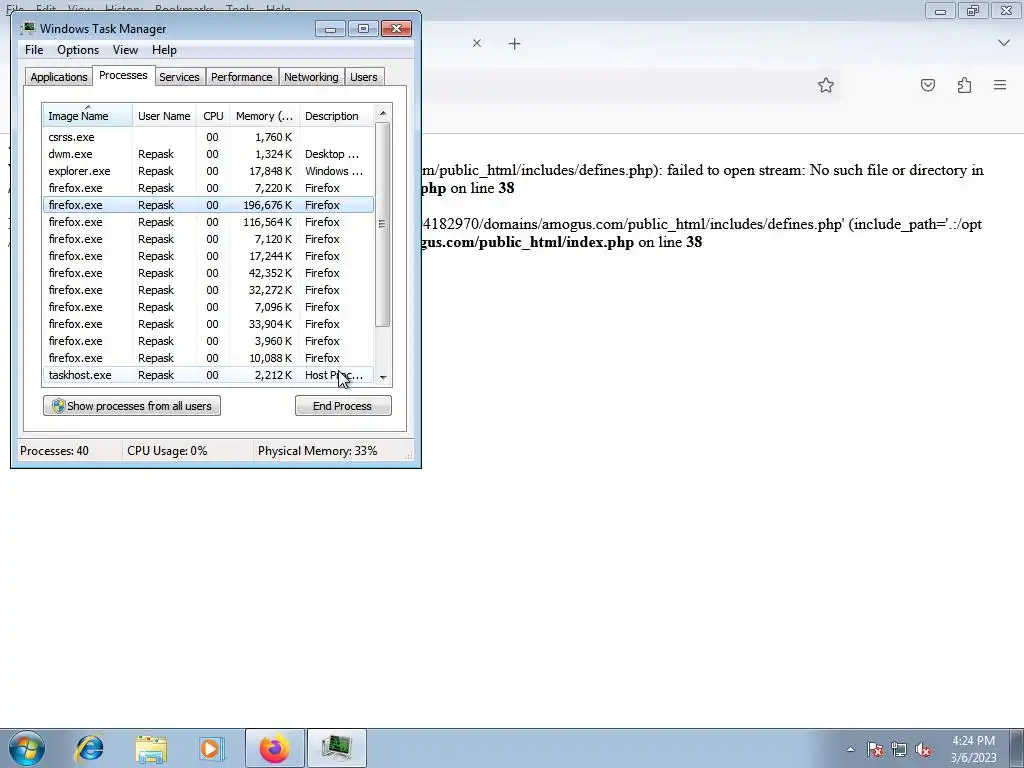Click shield icon on Show processes button
This screenshot has height=768, width=1024.
pyautogui.click(x=58, y=406)
